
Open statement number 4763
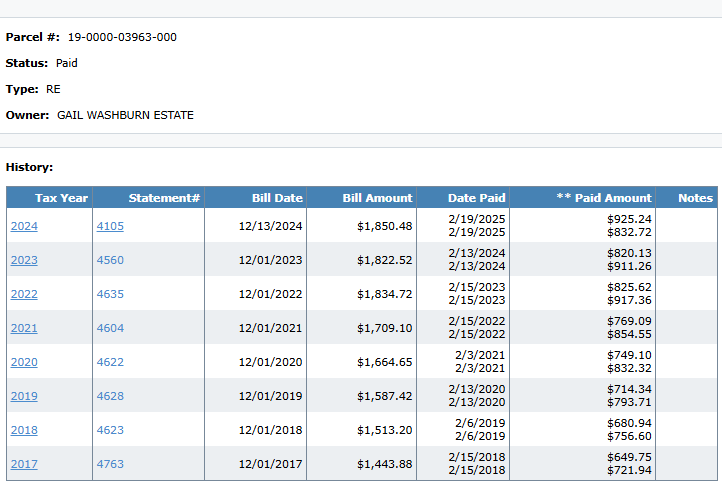[110, 464]
